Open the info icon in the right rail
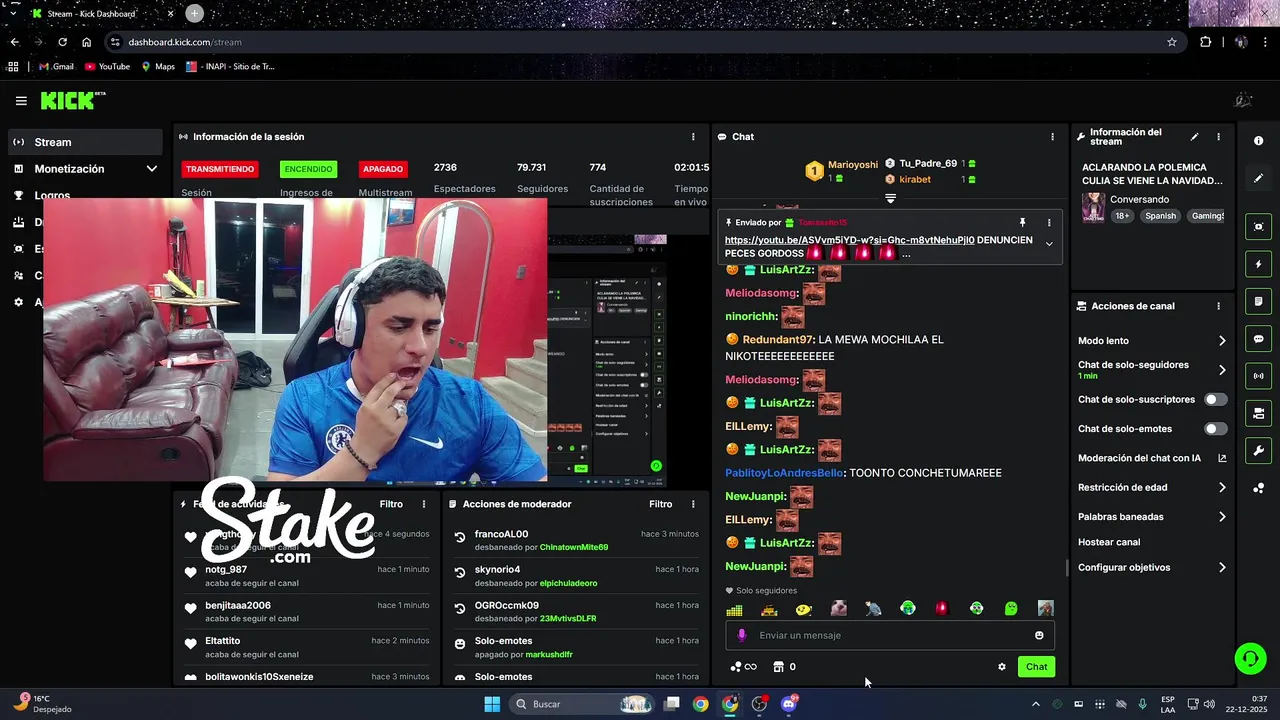The image size is (1280, 720). point(1258,141)
